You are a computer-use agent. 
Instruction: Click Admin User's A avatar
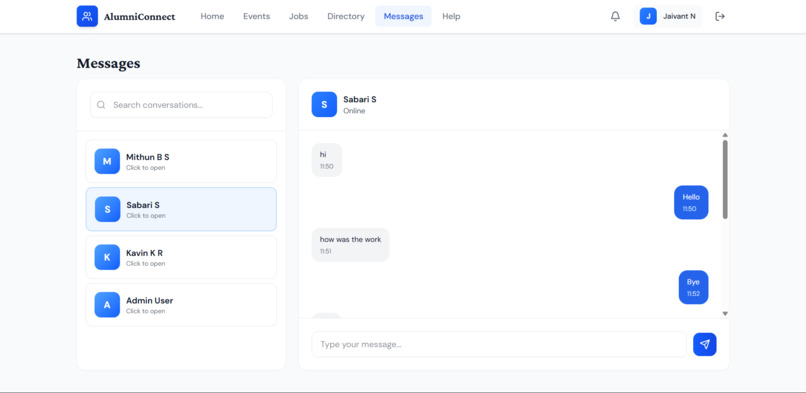[107, 305]
